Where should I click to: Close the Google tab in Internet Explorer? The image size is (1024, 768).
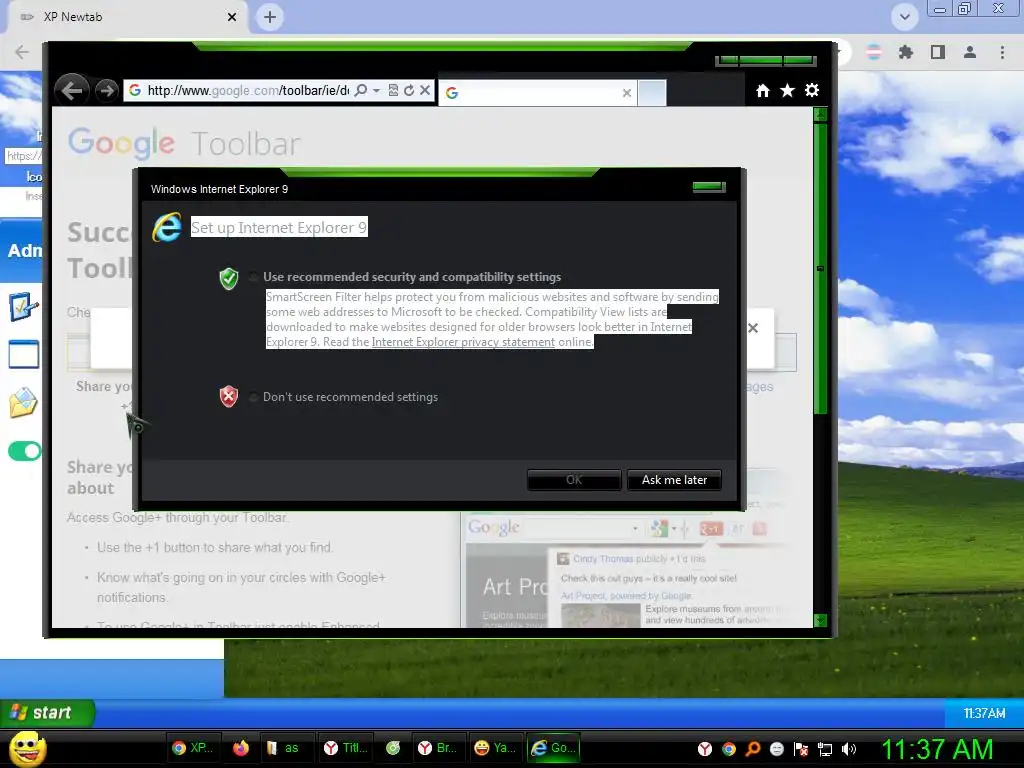[x=626, y=93]
